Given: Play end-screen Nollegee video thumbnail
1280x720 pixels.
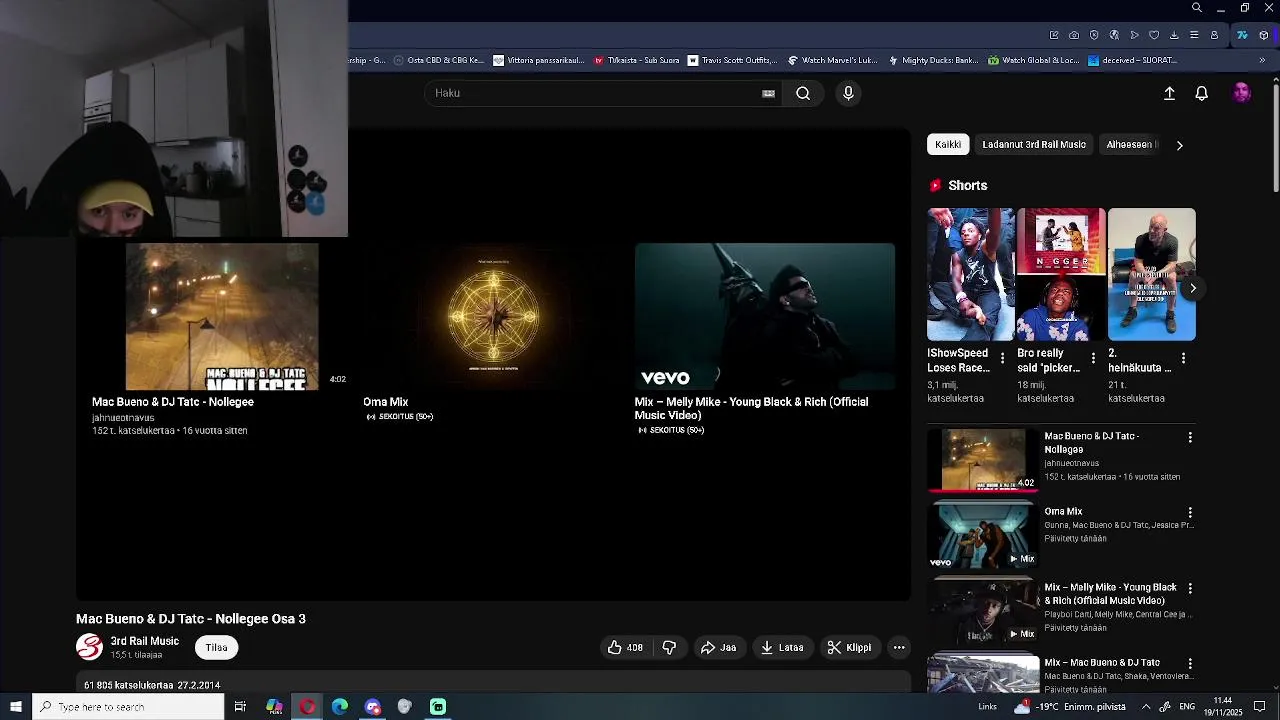Looking at the screenshot, I should [x=222, y=316].
